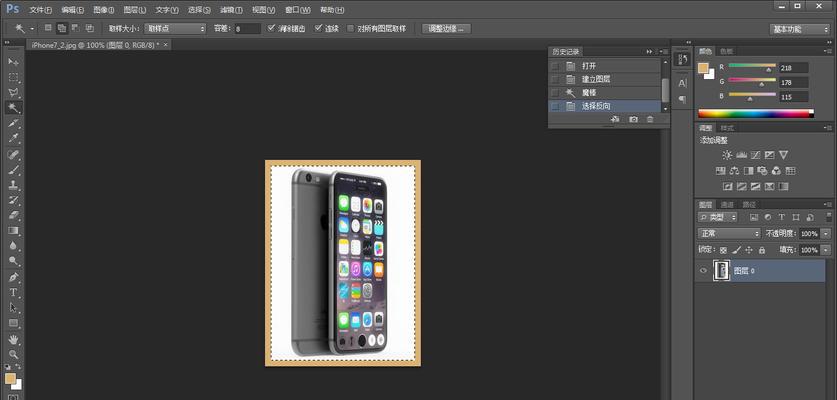Hide 图层 0 with the eye icon
This screenshot has width=837, height=400.
(x=703, y=271)
